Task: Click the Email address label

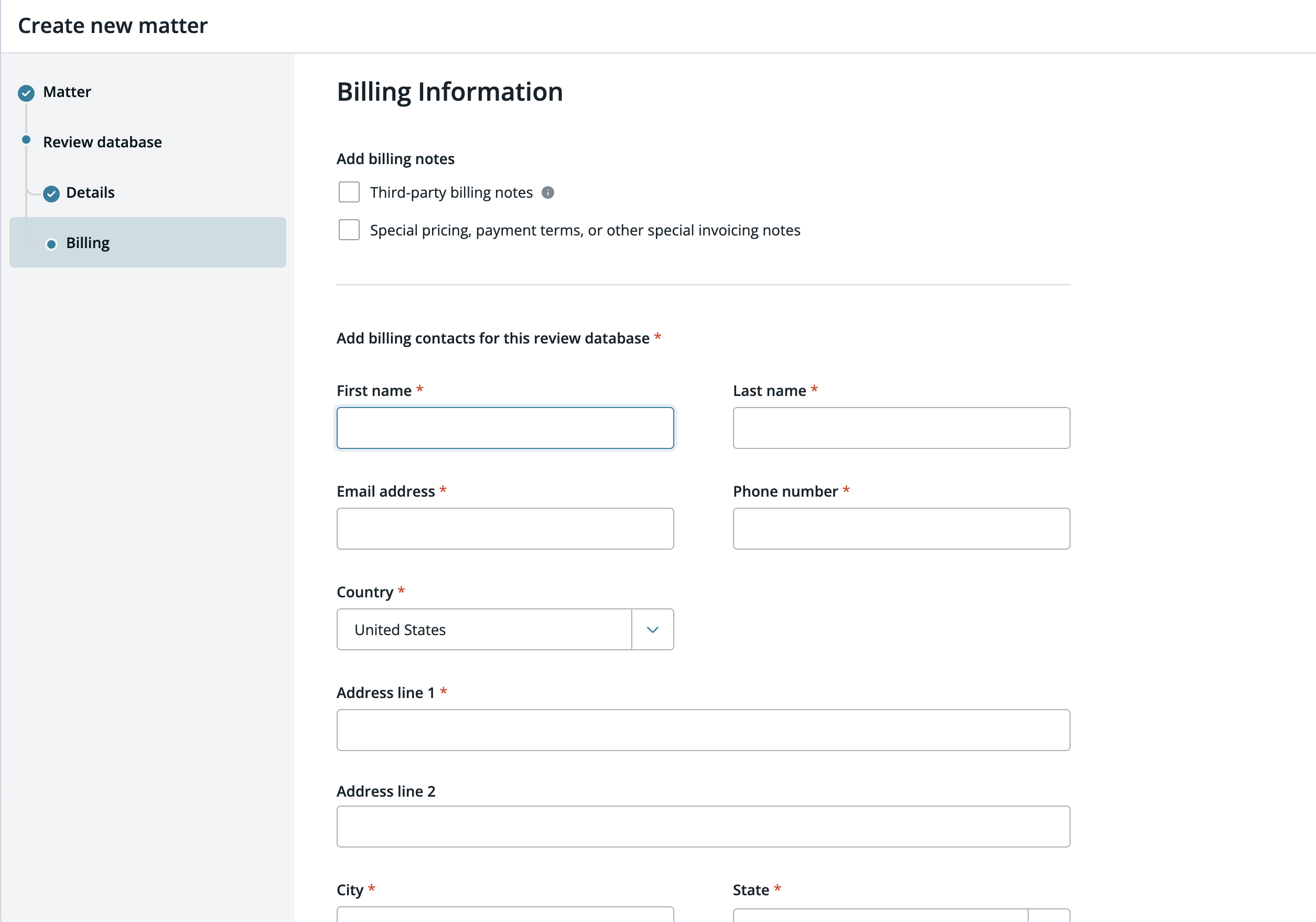Action: tap(386, 491)
